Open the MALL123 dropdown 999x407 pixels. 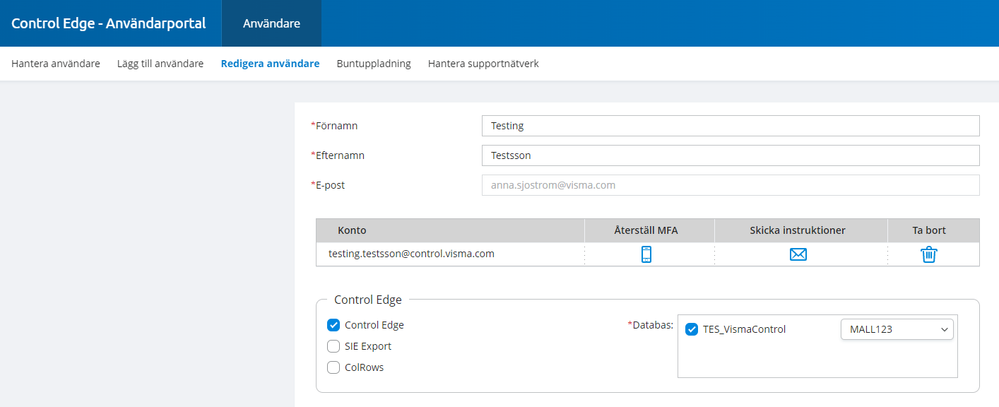(897, 329)
